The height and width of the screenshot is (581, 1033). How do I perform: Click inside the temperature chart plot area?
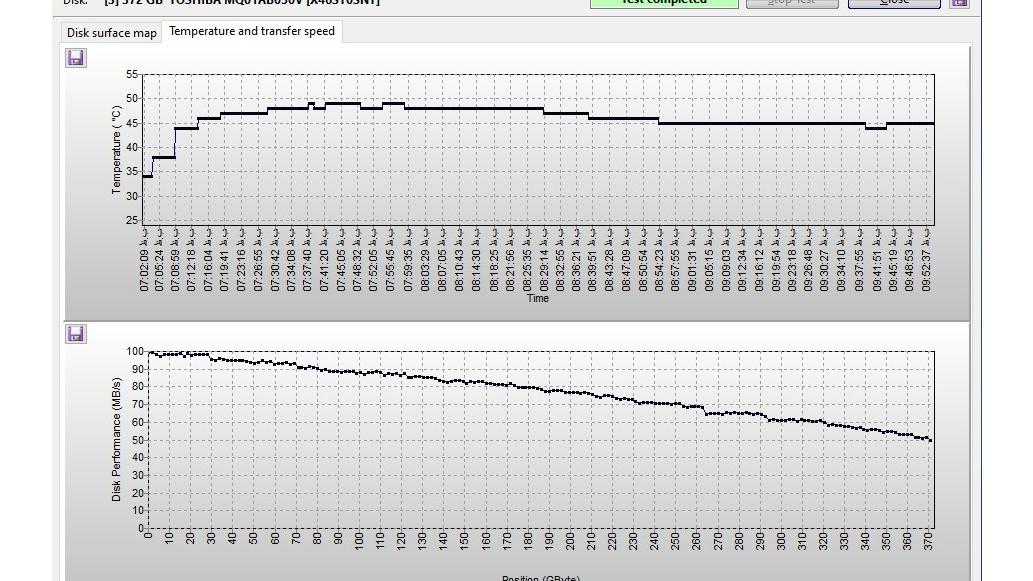pyautogui.click(x=538, y=170)
